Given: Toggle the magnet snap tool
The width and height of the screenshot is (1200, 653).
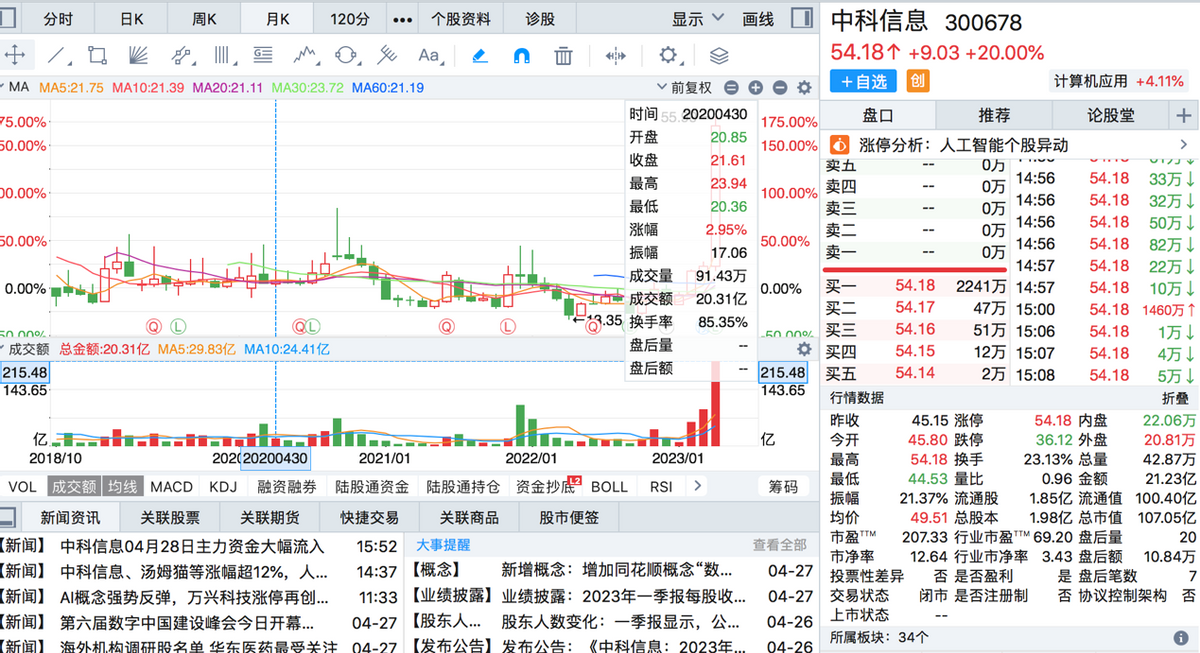Looking at the screenshot, I should pos(521,55).
